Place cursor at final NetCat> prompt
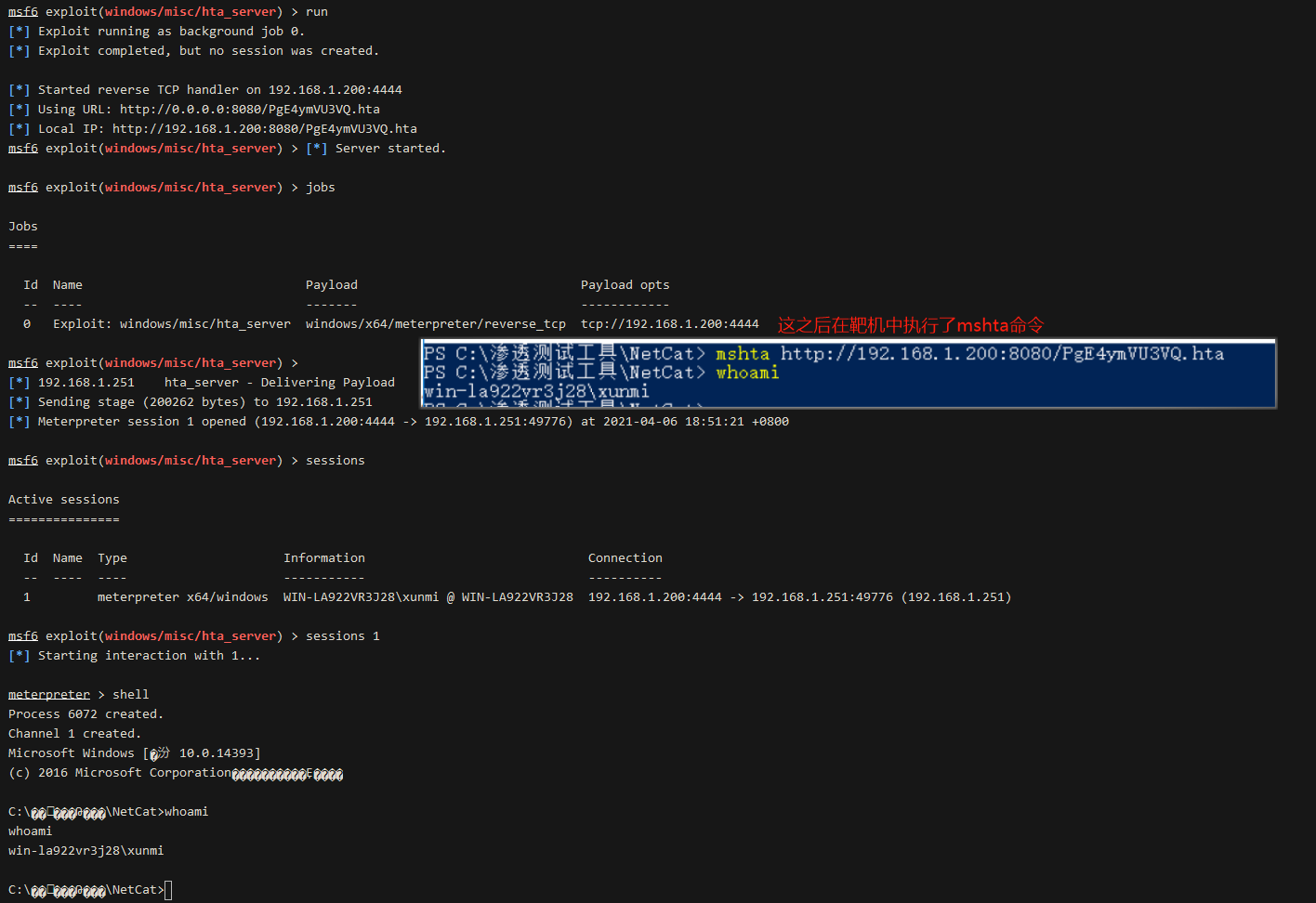The image size is (1316, 903). [168, 890]
